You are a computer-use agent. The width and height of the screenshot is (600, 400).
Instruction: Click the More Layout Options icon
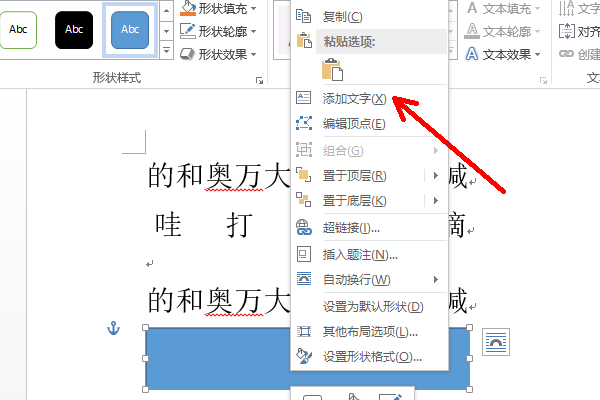[304, 331]
